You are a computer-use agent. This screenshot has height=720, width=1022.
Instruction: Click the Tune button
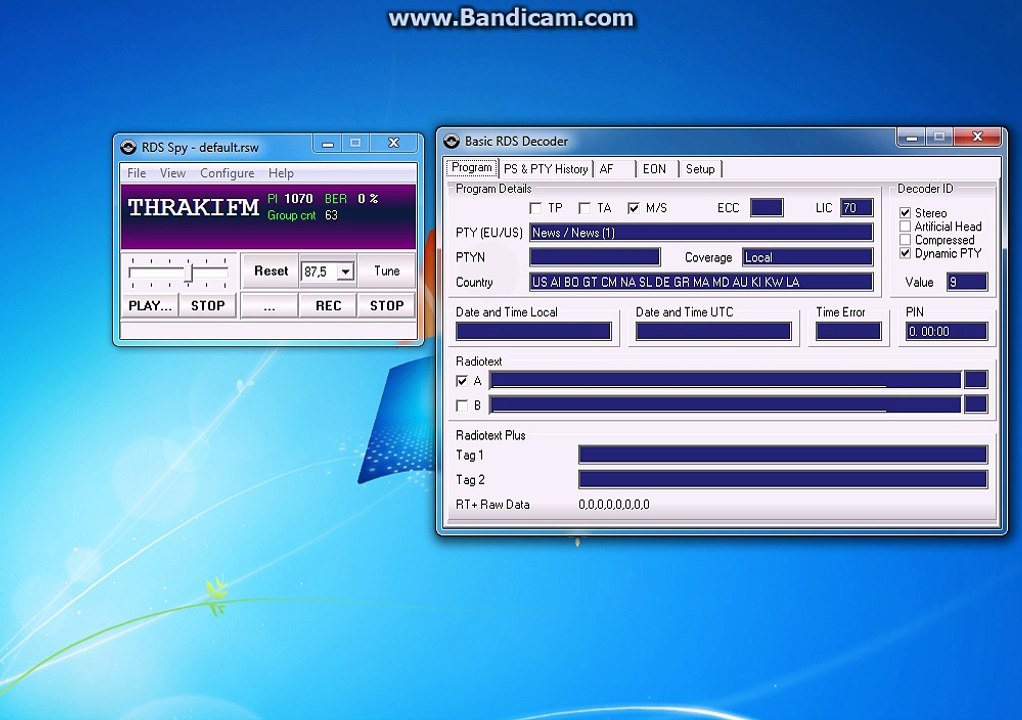[387, 271]
